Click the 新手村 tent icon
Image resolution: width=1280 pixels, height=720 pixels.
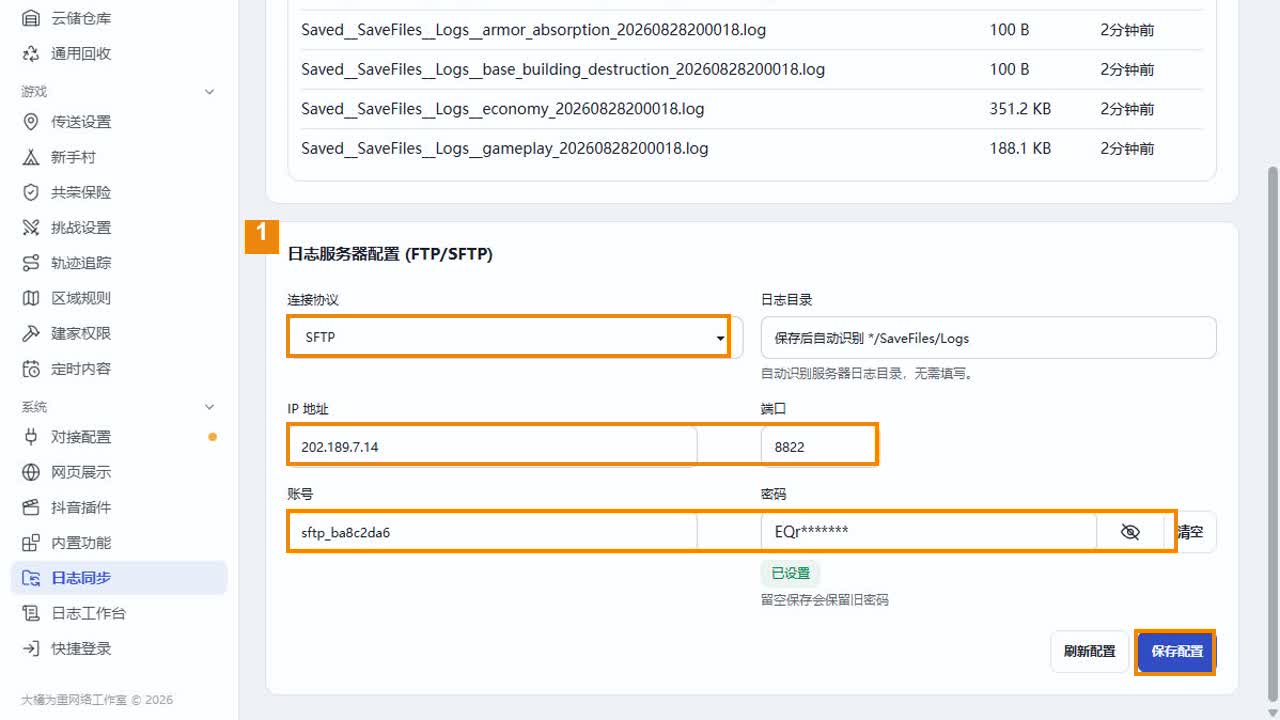point(31,157)
